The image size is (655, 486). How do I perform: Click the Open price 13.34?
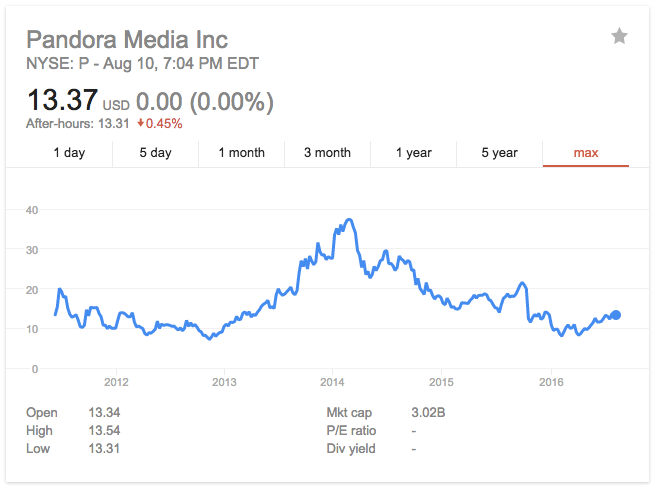pyautogui.click(x=104, y=412)
